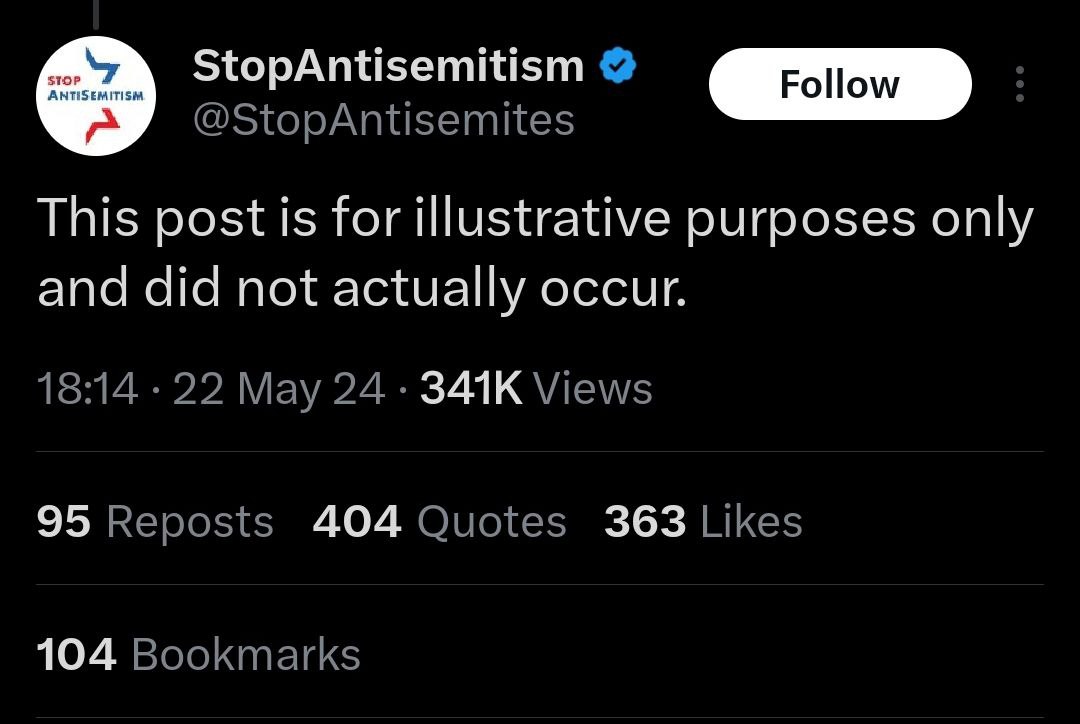Click the blue verified badge
The width and height of the screenshot is (1080, 724).
(618, 65)
